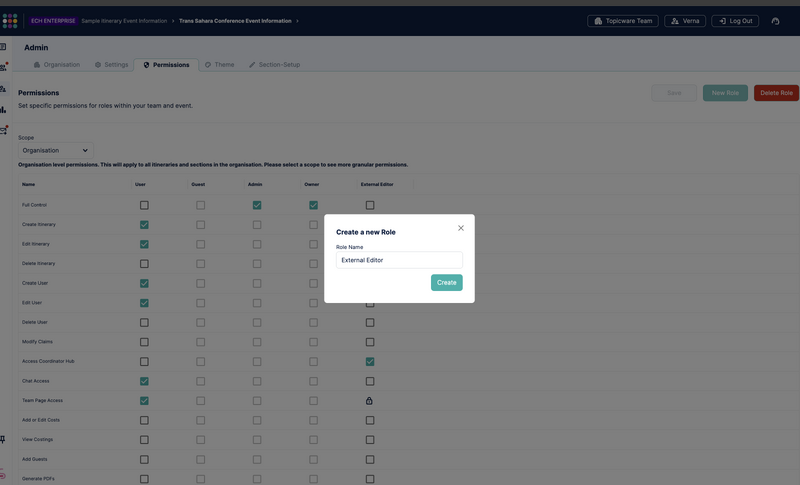Click the Role Name input field

399,260
